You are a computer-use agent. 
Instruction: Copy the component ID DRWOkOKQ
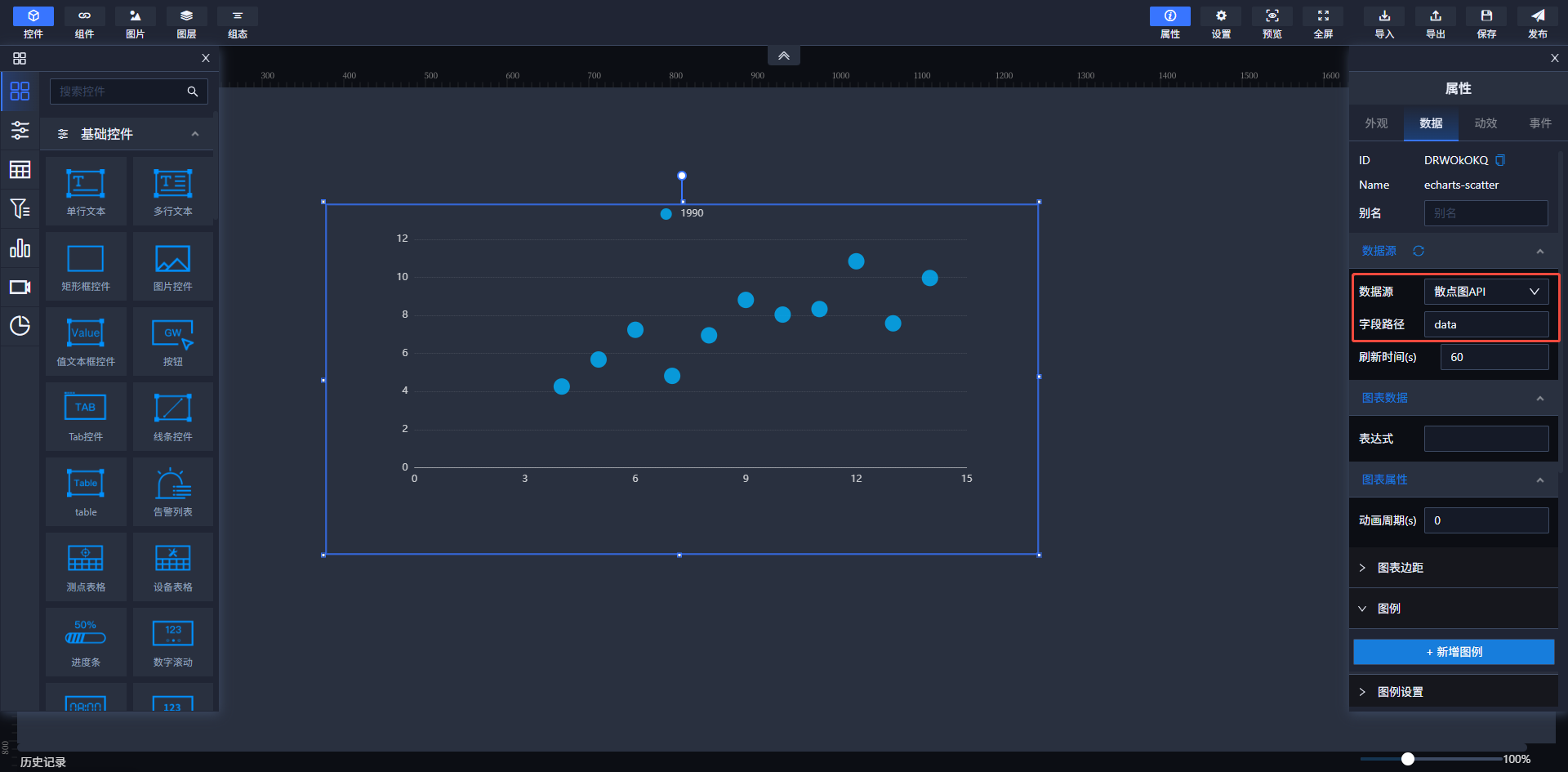point(1500,160)
